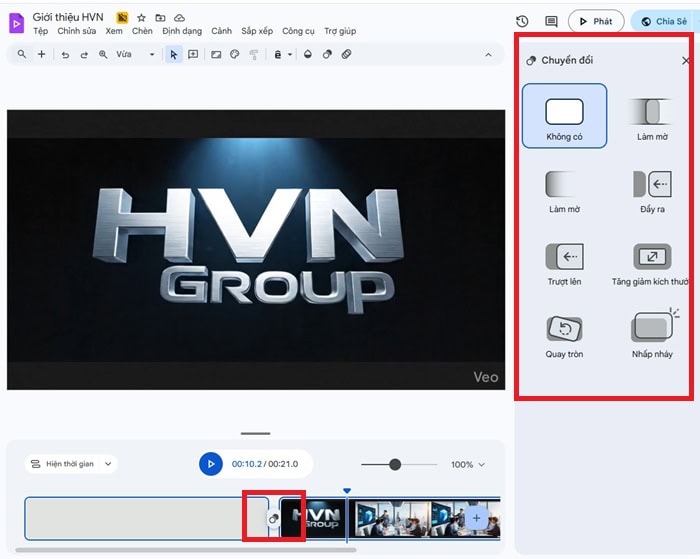The height and width of the screenshot is (559, 700).
Task: Open the Hiện thời gian dropdown
Action: click(x=71, y=464)
